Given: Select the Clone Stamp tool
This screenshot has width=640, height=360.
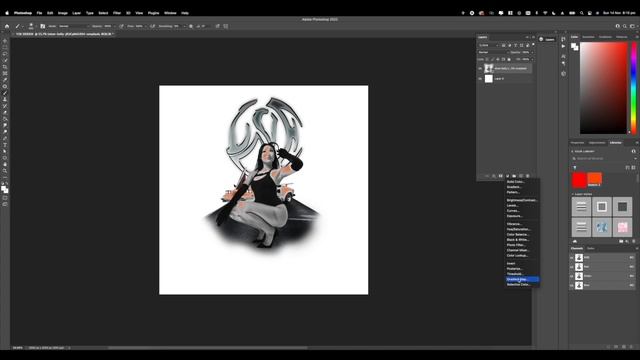Looking at the screenshot, I should point(5,99).
